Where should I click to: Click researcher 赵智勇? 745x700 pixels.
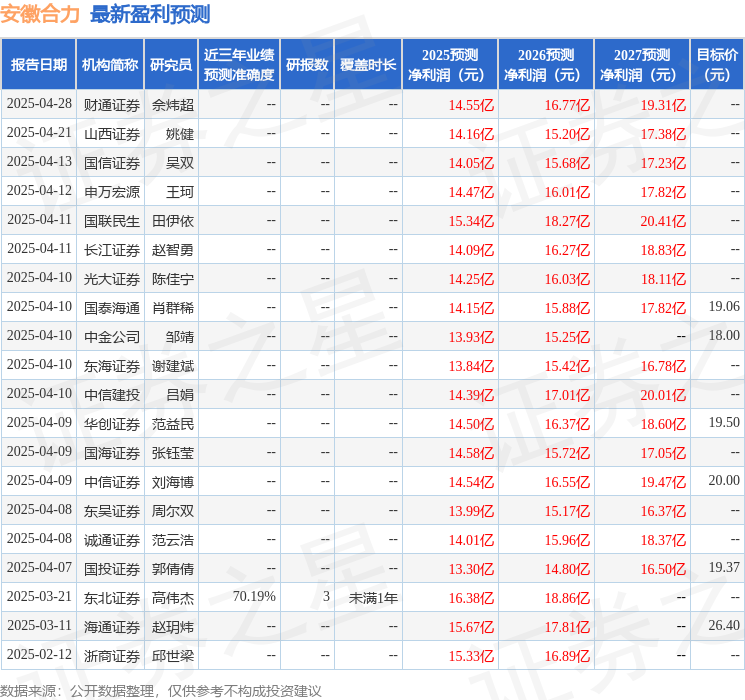172,250
